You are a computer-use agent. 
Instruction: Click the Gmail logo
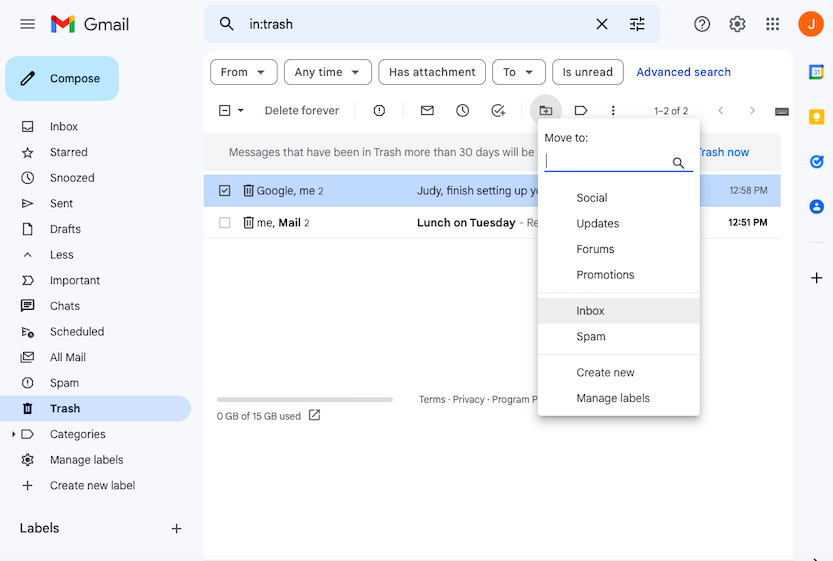tap(90, 24)
